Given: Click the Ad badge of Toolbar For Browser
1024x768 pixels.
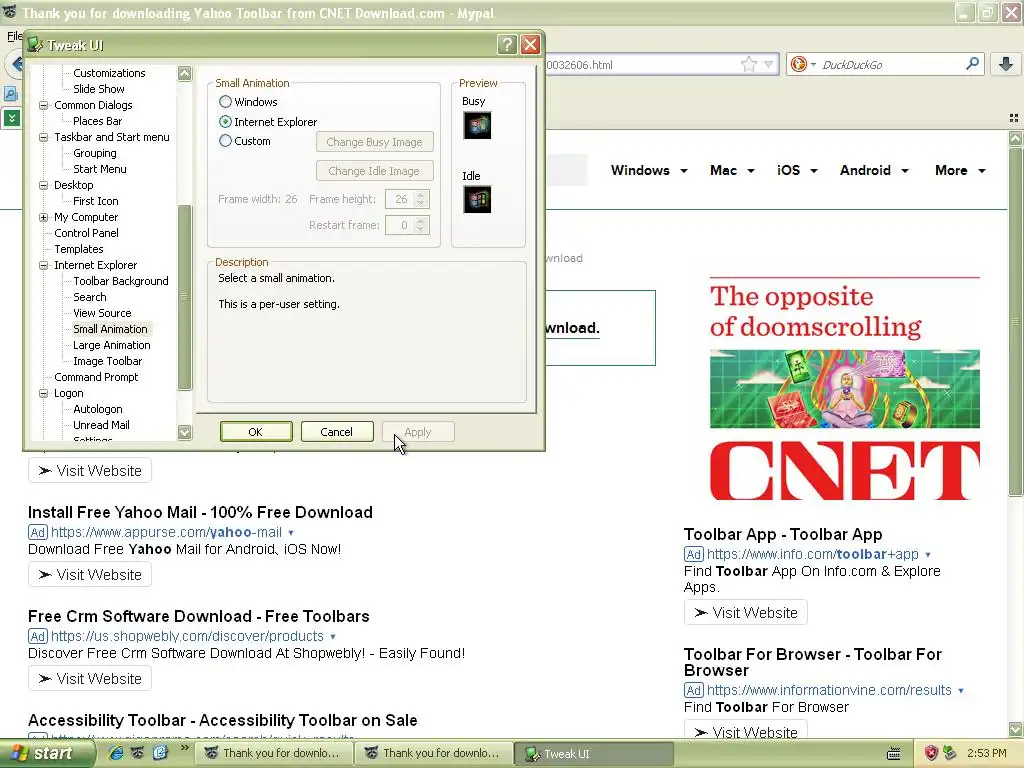Looking at the screenshot, I should pos(694,690).
